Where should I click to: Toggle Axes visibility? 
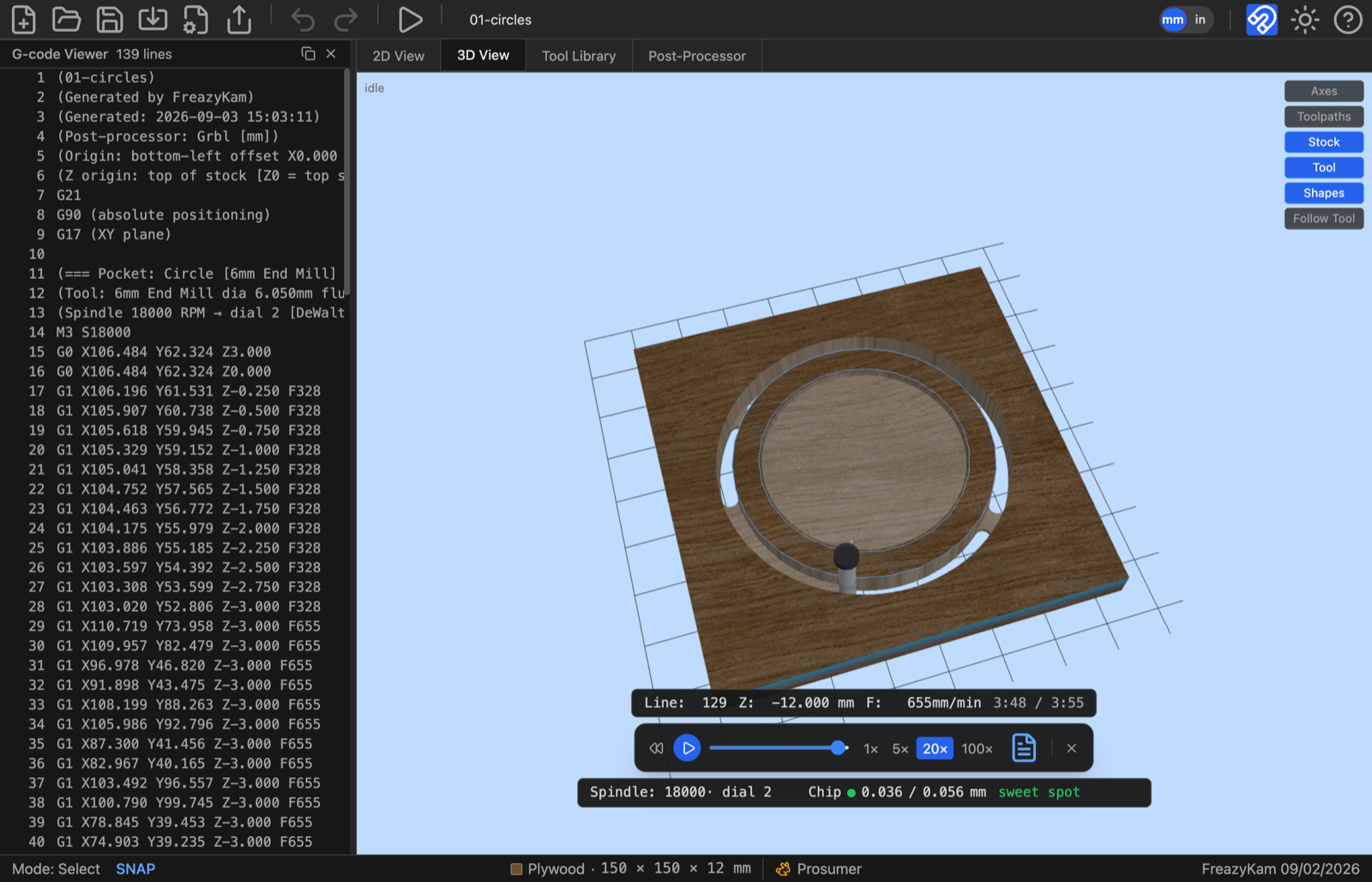(1324, 91)
